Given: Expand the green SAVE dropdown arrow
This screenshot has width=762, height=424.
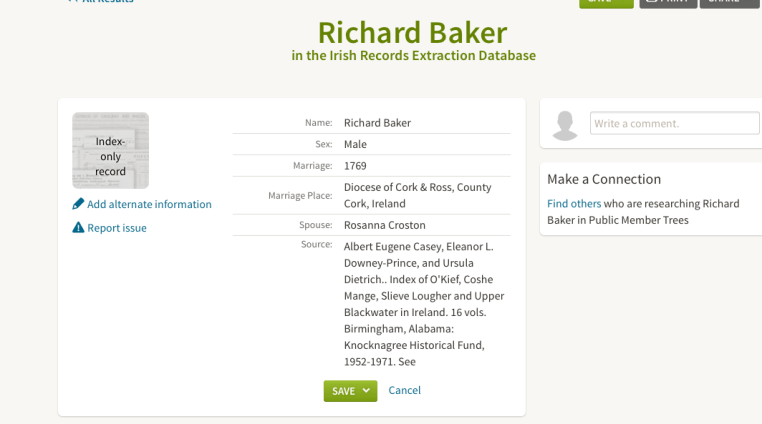Looking at the screenshot, I should pos(366,391).
